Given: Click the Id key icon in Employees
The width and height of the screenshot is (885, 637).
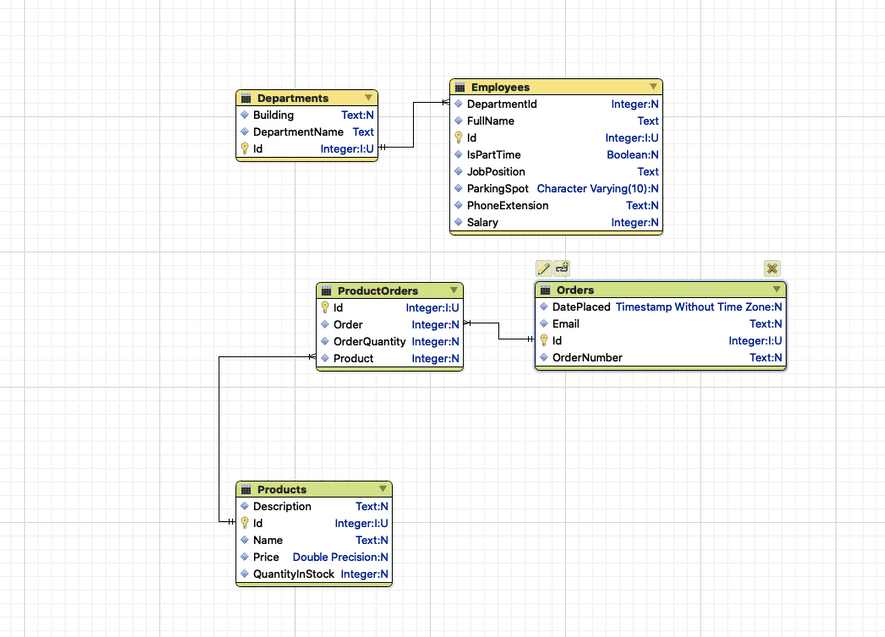Looking at the screenshot, I should pos(458,138).
